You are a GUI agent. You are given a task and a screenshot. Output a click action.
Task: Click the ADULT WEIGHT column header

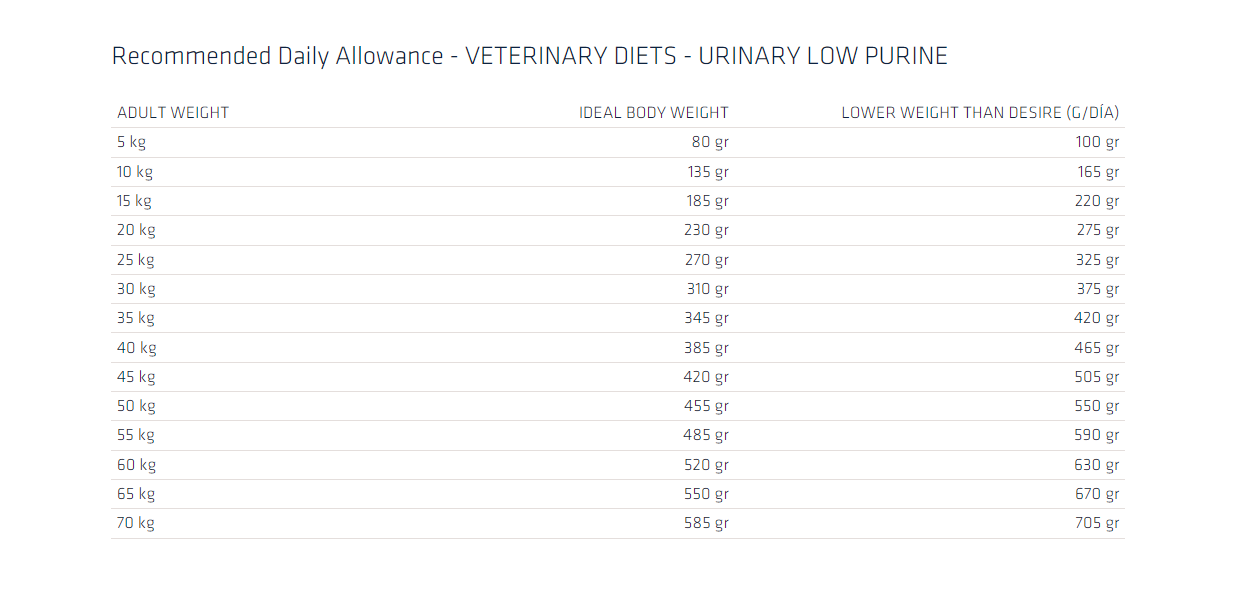coord(173,113)
